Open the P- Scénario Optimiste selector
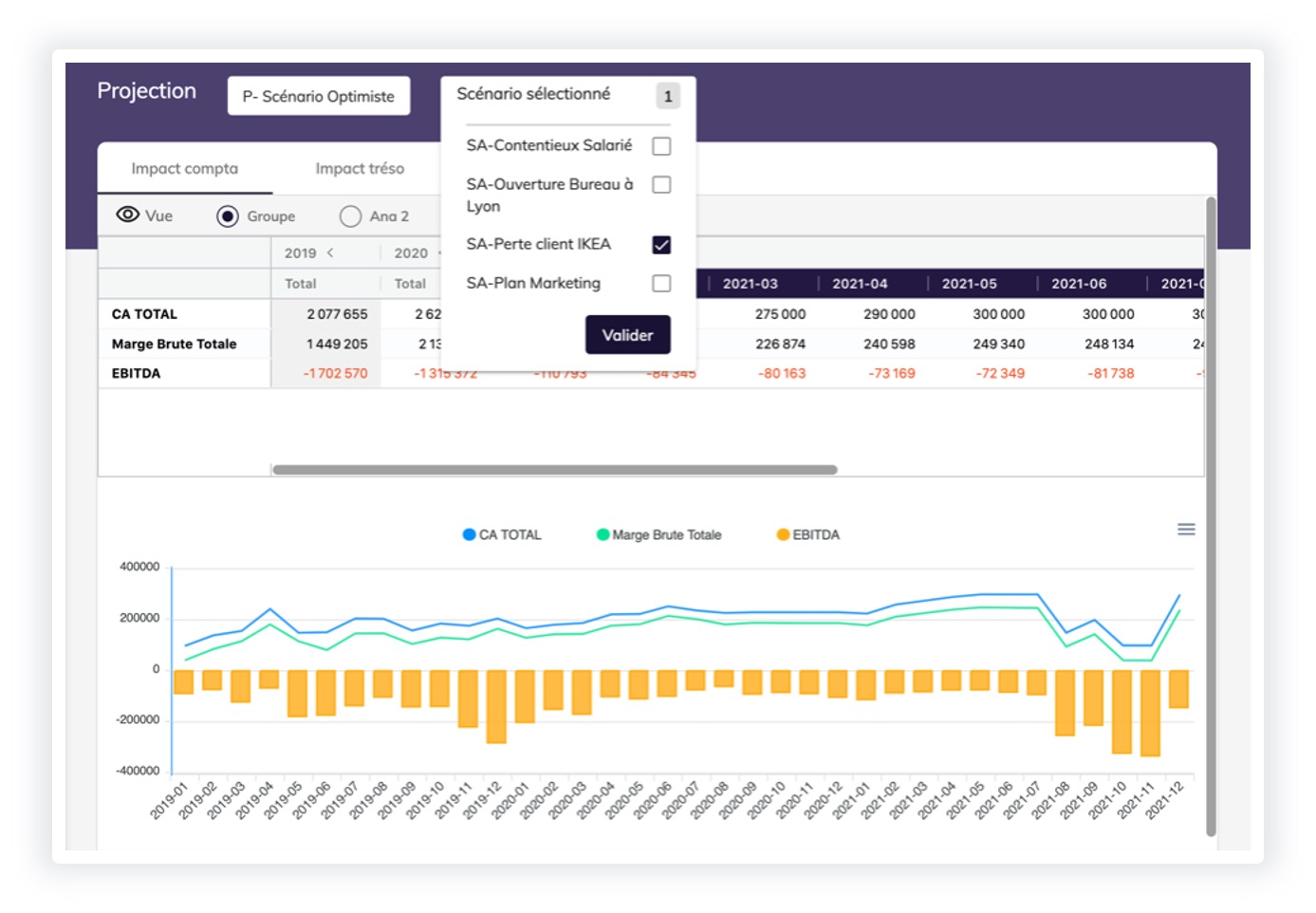Image resolution: width=1316 pixels, height=913 pixels. [319, 96]
